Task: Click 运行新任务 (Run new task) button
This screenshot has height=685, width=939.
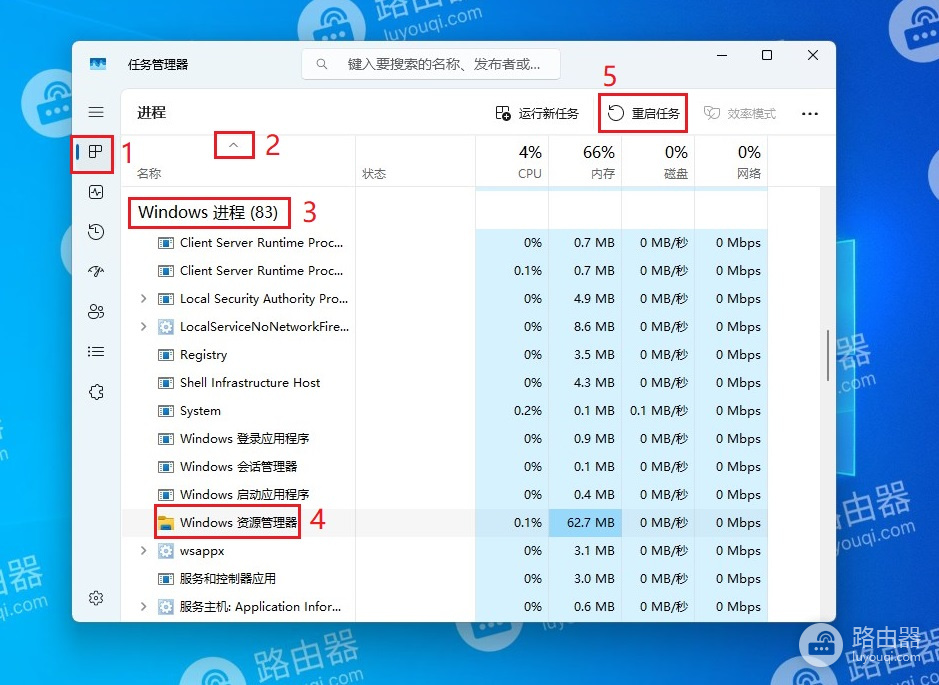Action: coord(537,113)
